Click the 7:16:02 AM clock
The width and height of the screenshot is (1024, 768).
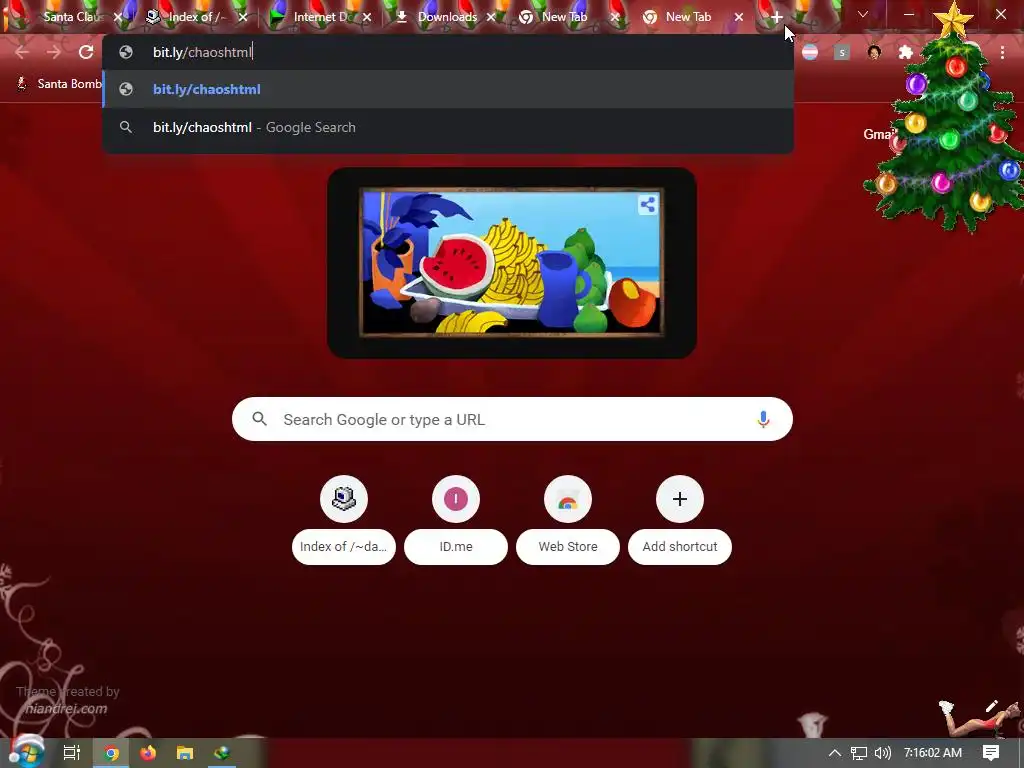(x=933, y=753)
